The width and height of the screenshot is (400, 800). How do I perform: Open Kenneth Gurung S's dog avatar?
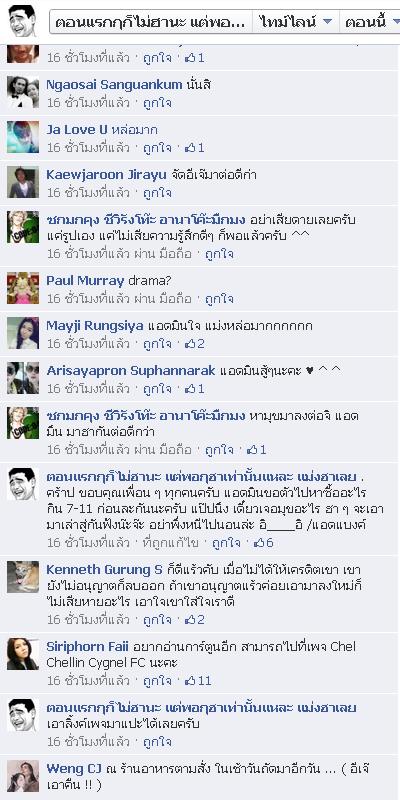point(23,577)
